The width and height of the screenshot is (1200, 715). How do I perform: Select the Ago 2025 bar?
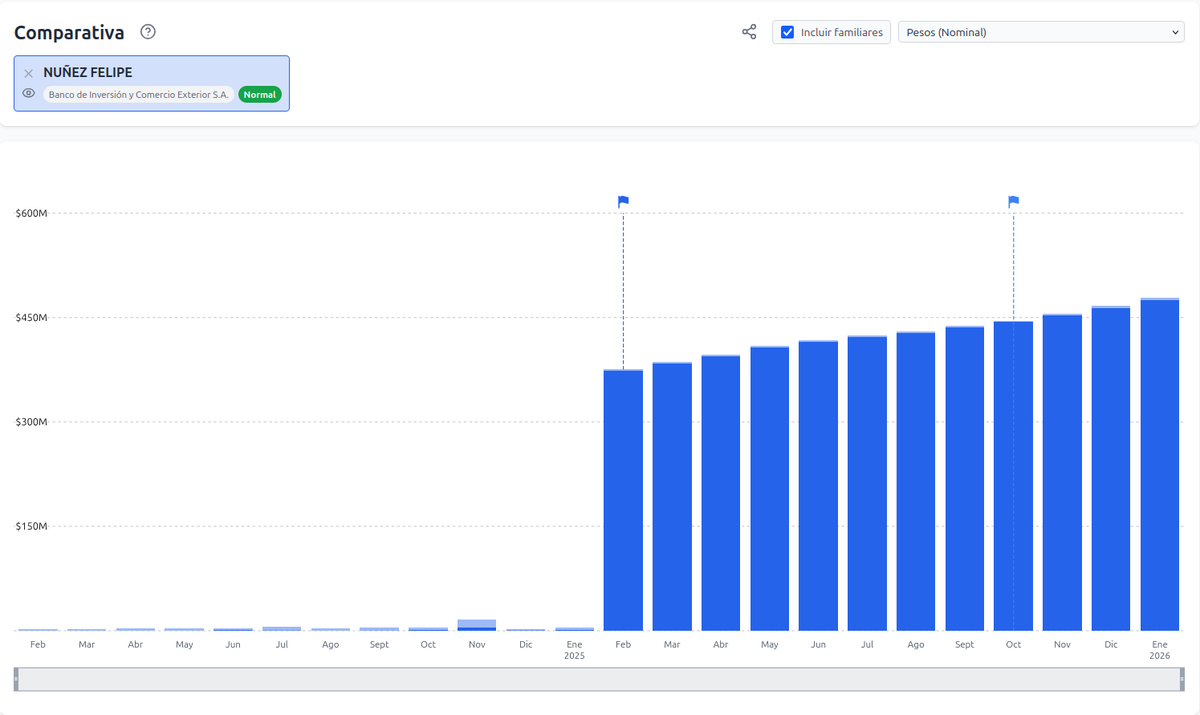[x=916, y=481]
